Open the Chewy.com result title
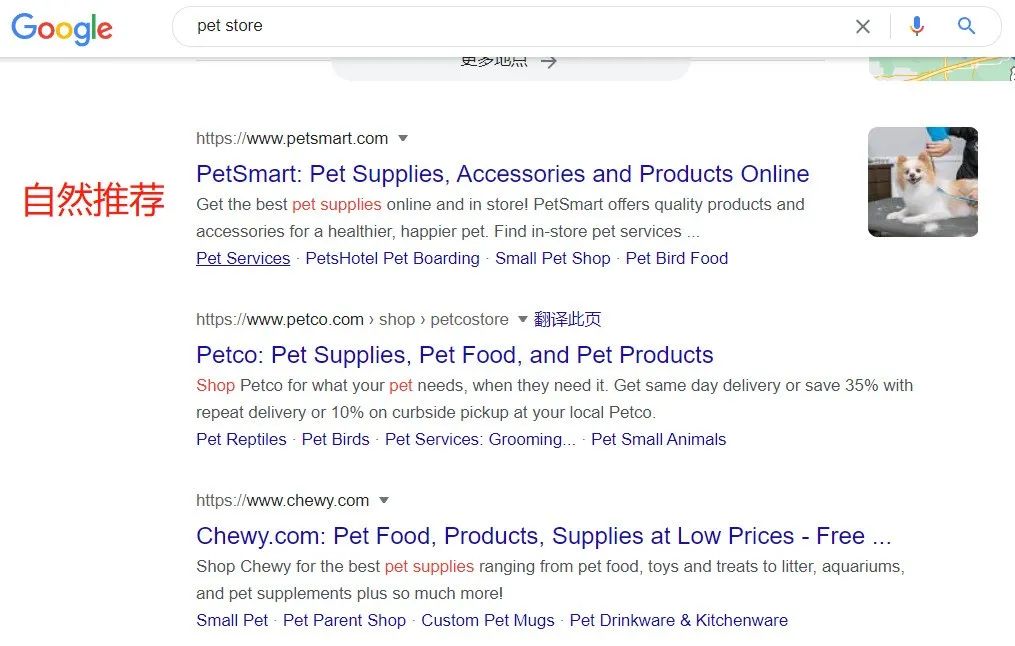 543,536
